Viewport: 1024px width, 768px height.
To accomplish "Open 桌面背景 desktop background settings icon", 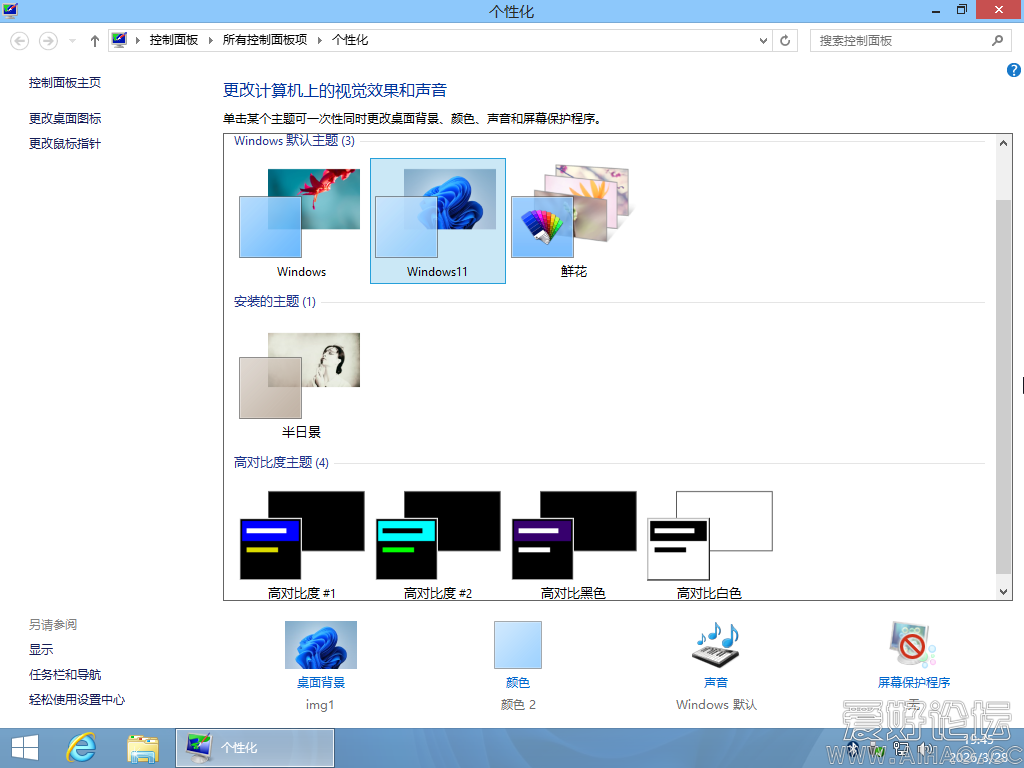I will (321, 645).
